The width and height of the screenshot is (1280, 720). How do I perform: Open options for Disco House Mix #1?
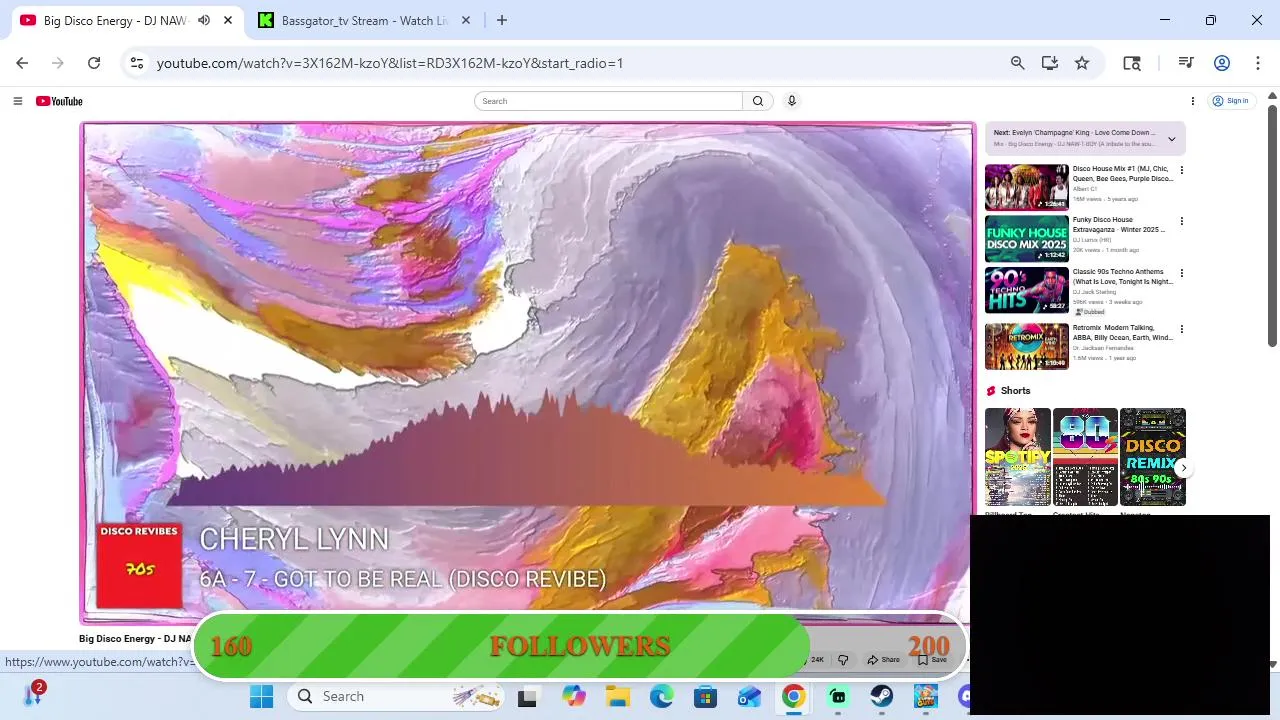click(1181, 170)
